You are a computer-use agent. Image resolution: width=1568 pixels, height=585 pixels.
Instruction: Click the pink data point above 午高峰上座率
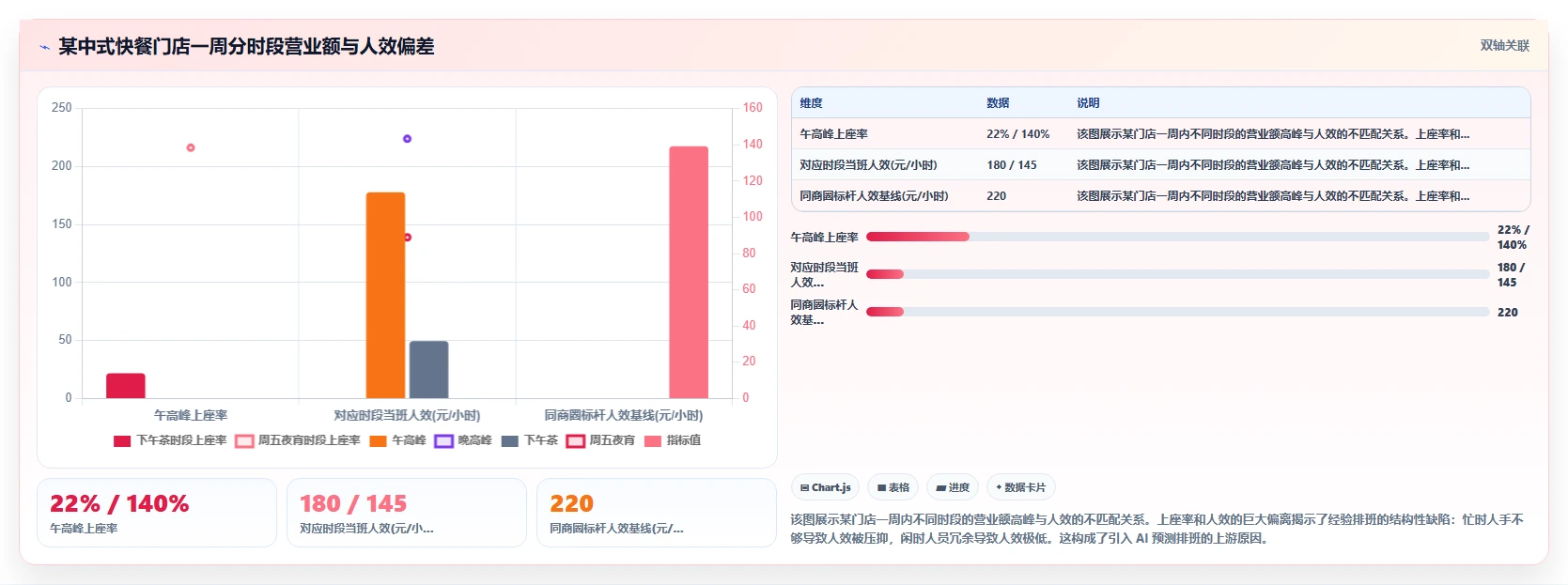(191, 147)
